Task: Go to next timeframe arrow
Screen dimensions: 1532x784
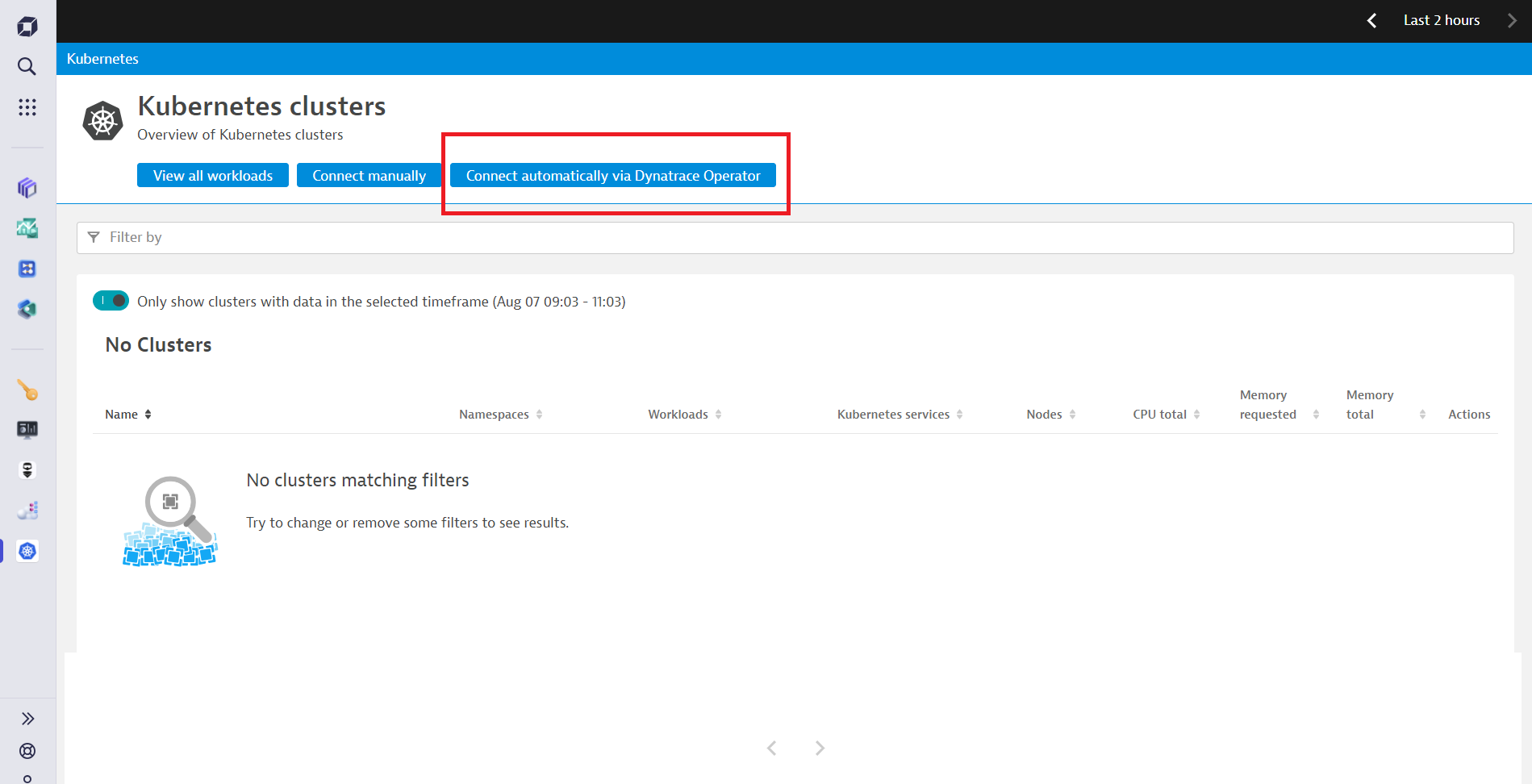Action: 1512,21
